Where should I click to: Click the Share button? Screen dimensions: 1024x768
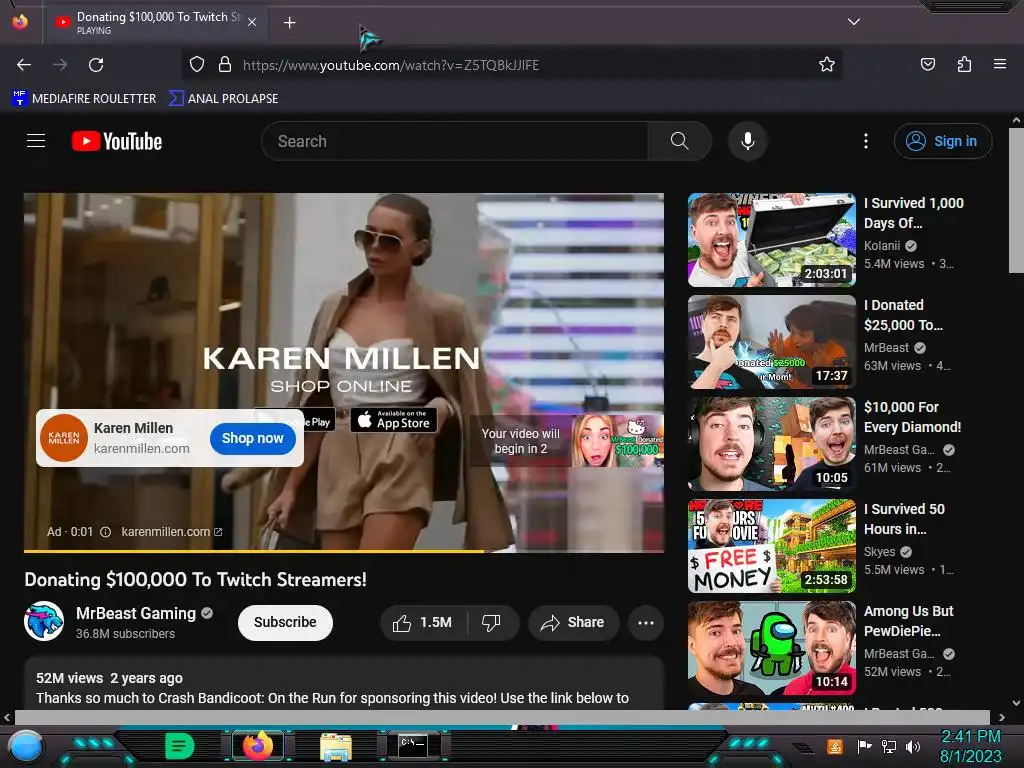coord(573,623)
